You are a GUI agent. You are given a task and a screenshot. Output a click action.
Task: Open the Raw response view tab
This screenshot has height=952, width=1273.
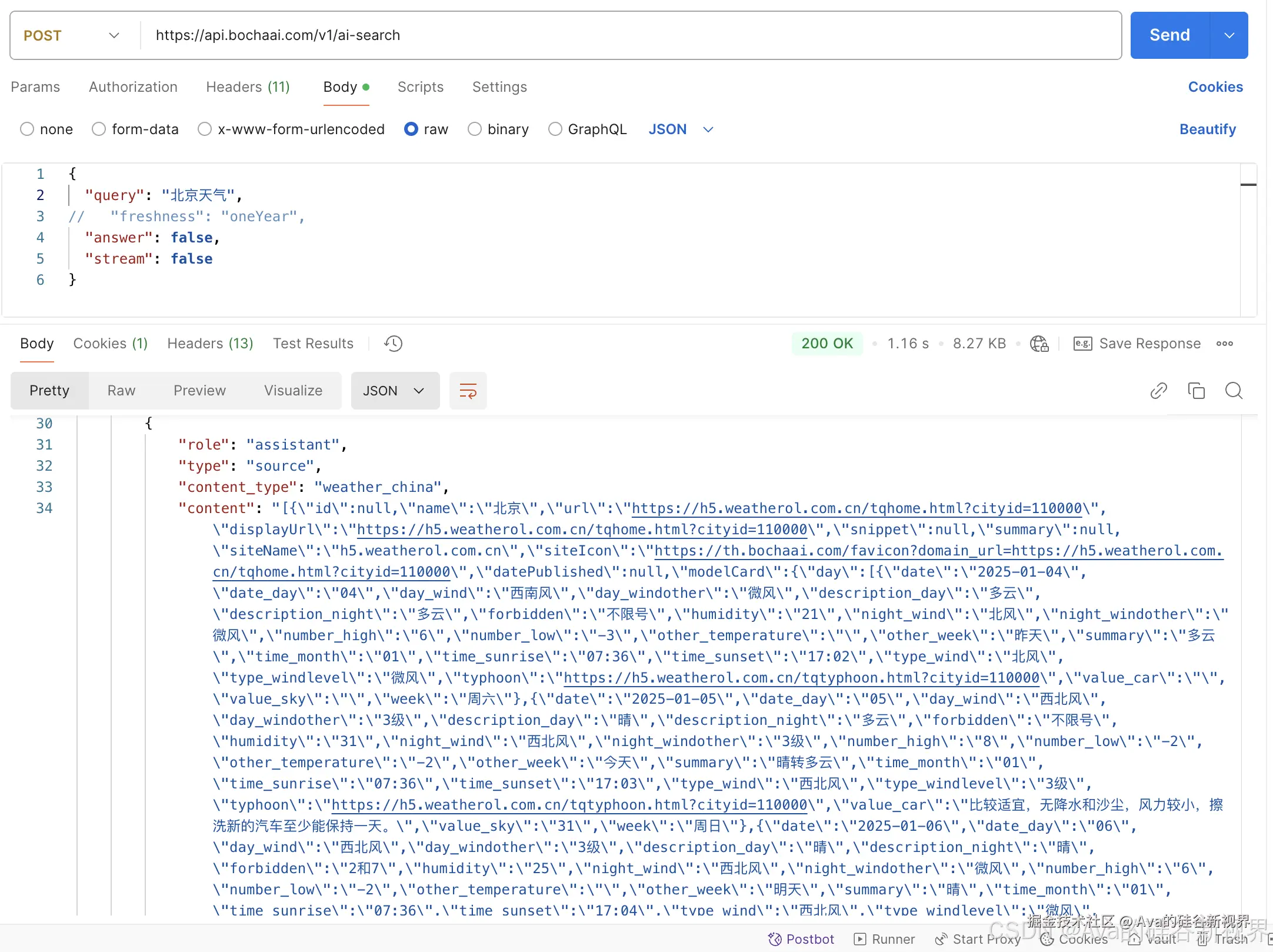point(121,391)
